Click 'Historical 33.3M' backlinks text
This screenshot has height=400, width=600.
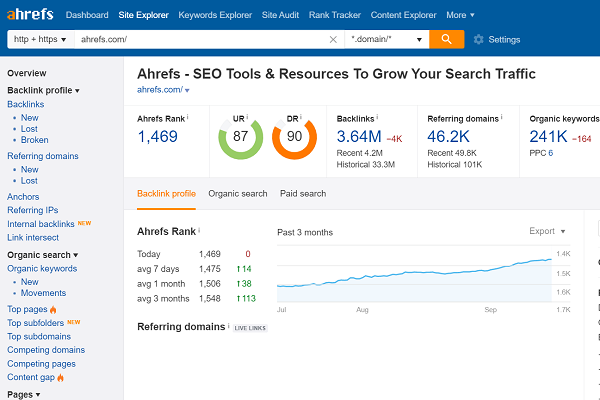coord(365,165)
